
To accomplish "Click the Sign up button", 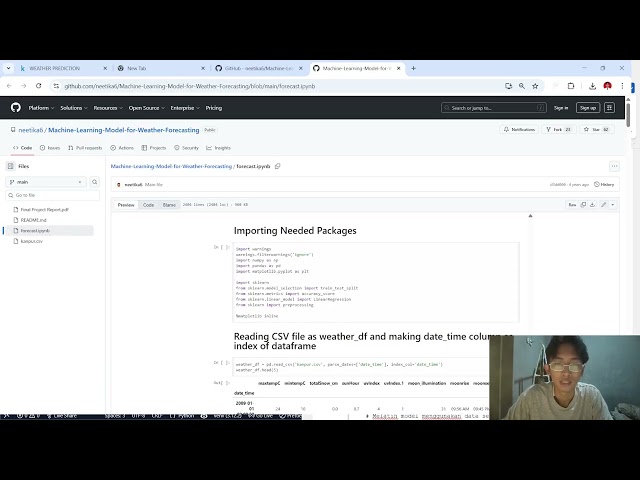I will 588,108.
